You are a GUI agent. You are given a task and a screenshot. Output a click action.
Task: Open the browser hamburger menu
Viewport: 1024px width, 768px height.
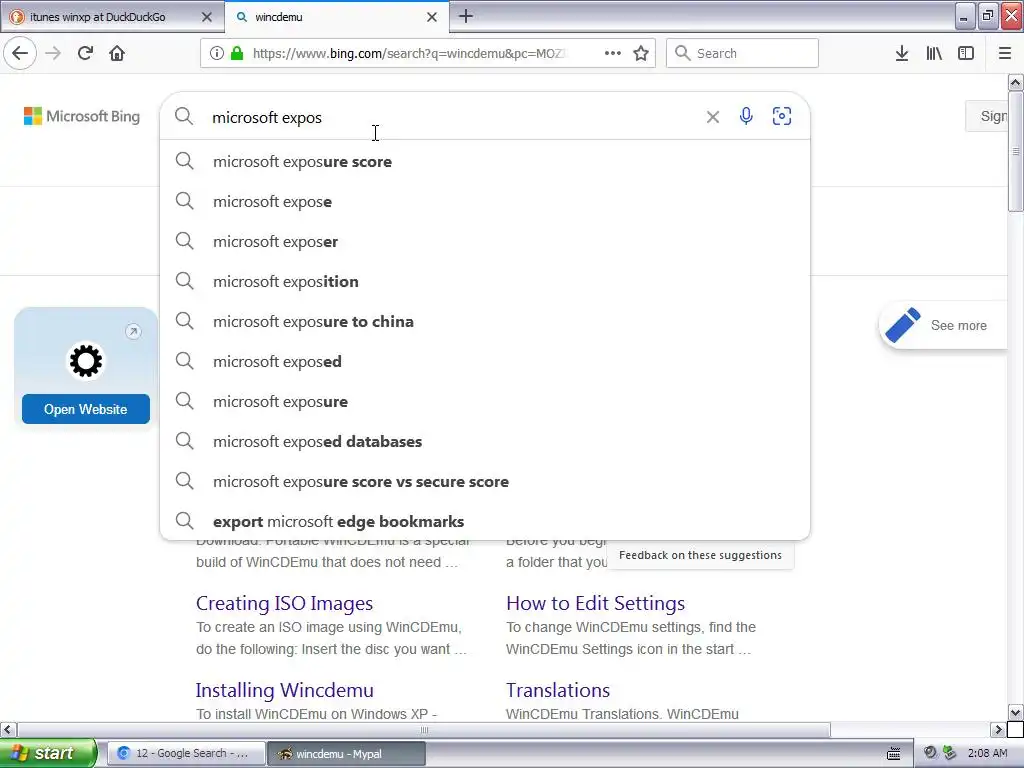coord(1005,53)
